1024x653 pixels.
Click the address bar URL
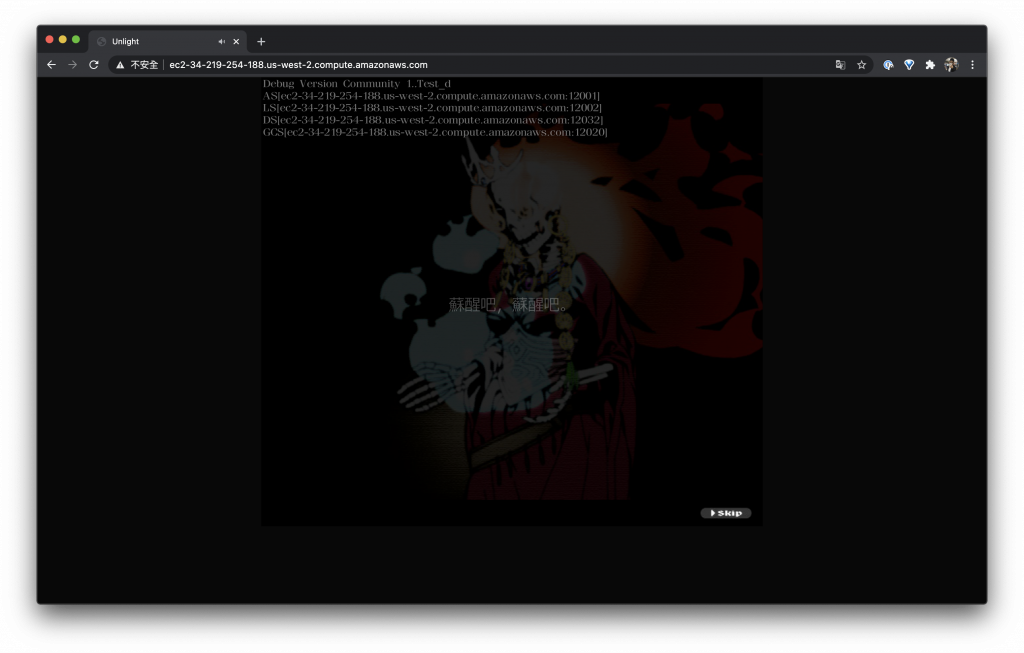pos(298,65)
